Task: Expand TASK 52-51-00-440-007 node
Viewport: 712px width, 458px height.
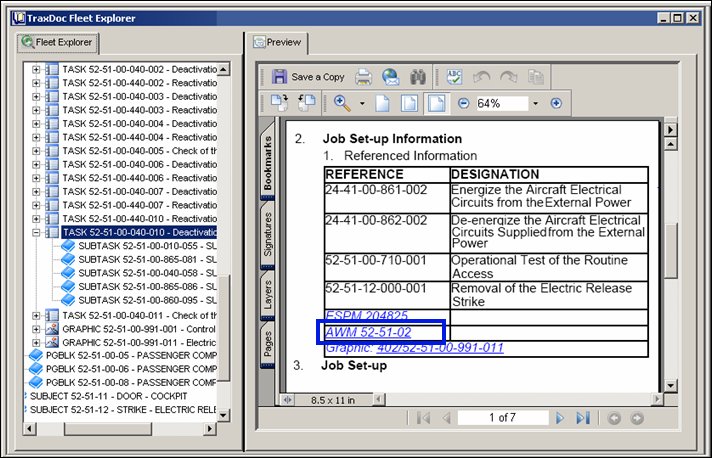Action: click(36, 205)
